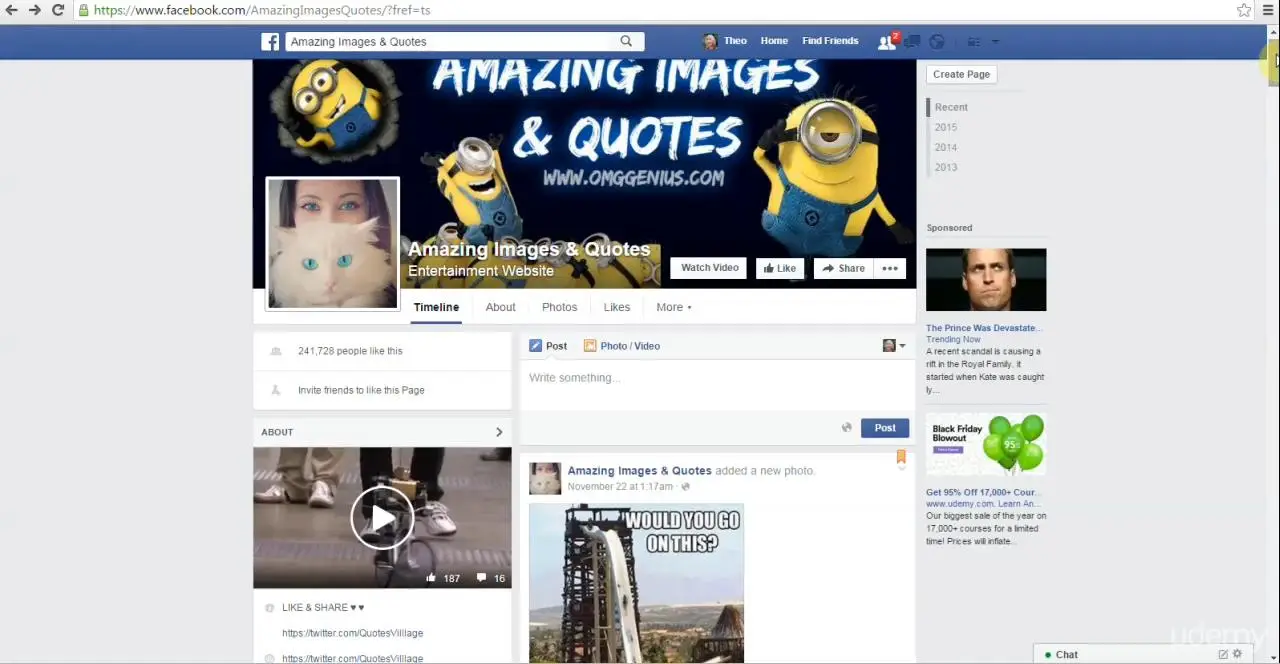Click the ellipsis more-actions button on cover
The width and height of the screenshot is (1280, 664).
tap(889, 268)
